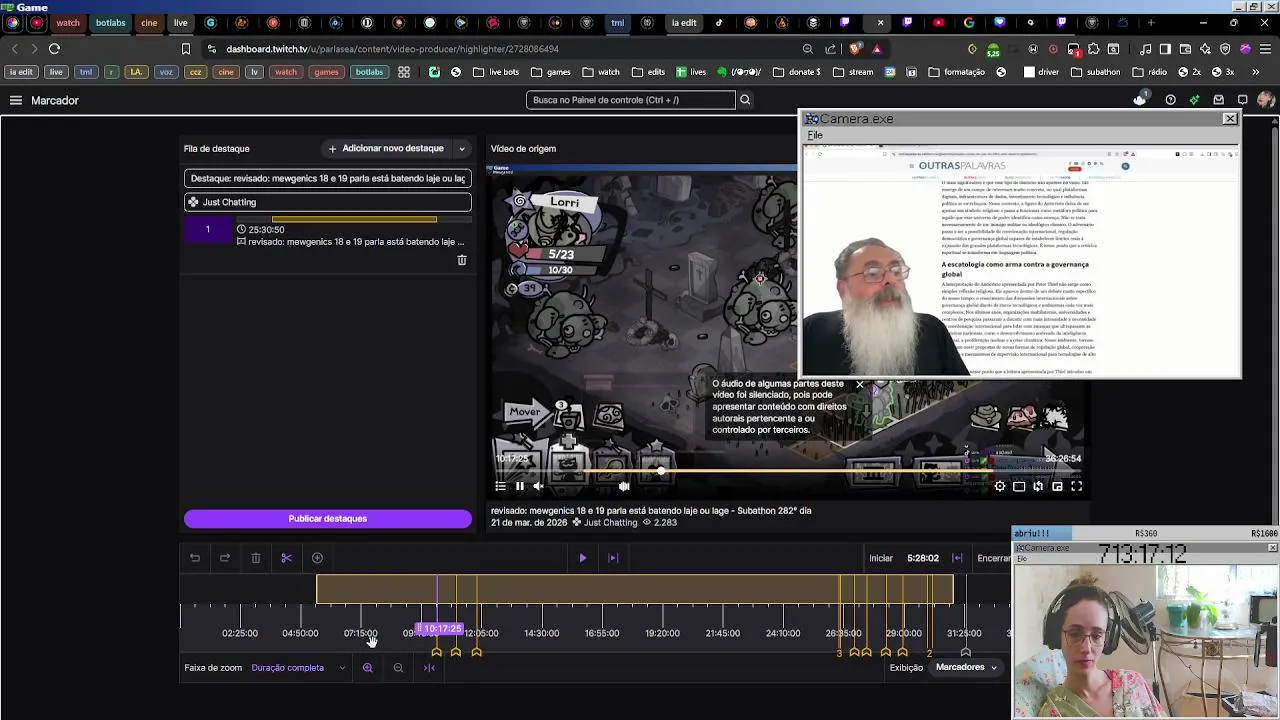1280x720 pixels.
Task: Close the upper Camera.exe window
Action: tap(1230, 118)
